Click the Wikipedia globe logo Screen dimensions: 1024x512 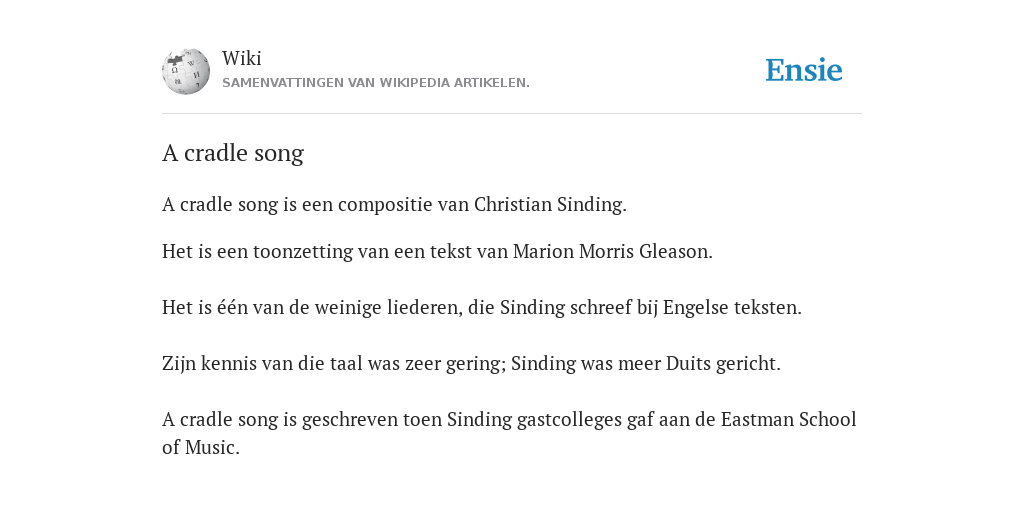click(x=186, y=71)
